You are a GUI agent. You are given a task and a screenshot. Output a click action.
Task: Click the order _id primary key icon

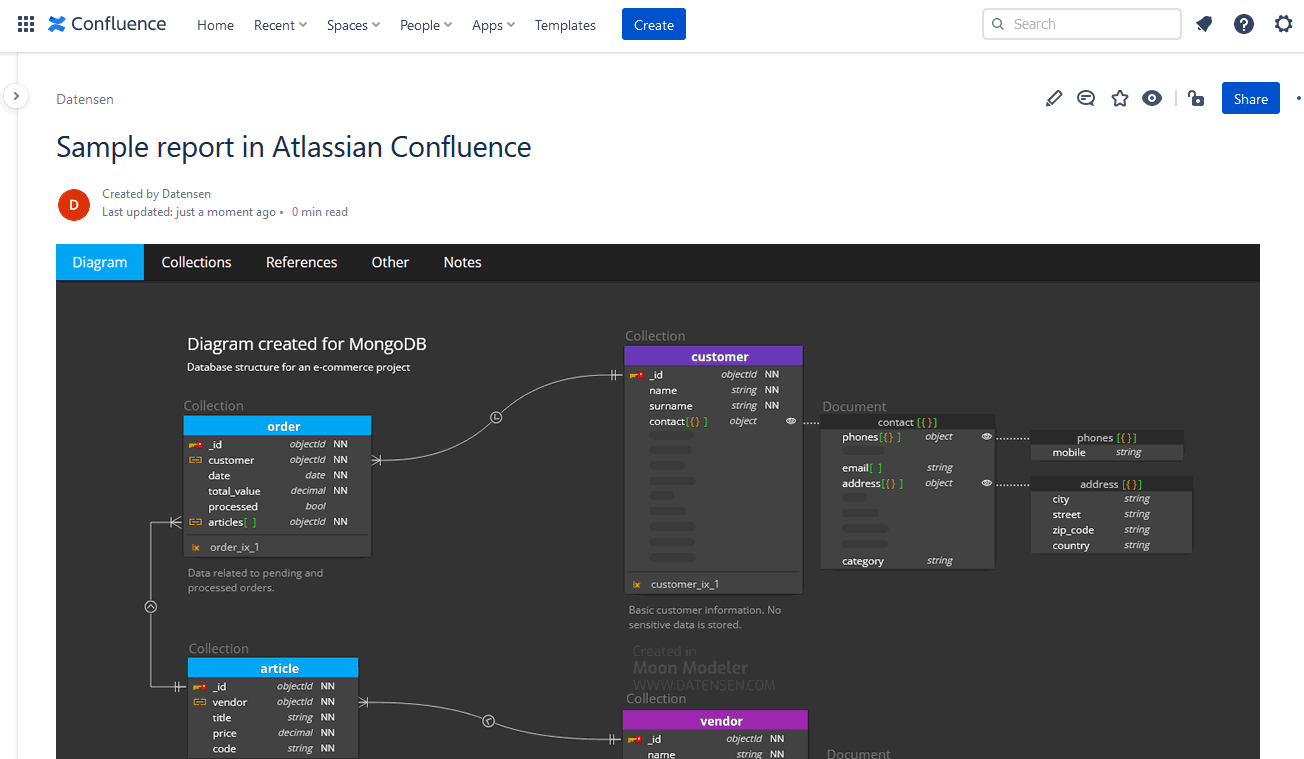point(195,444)
